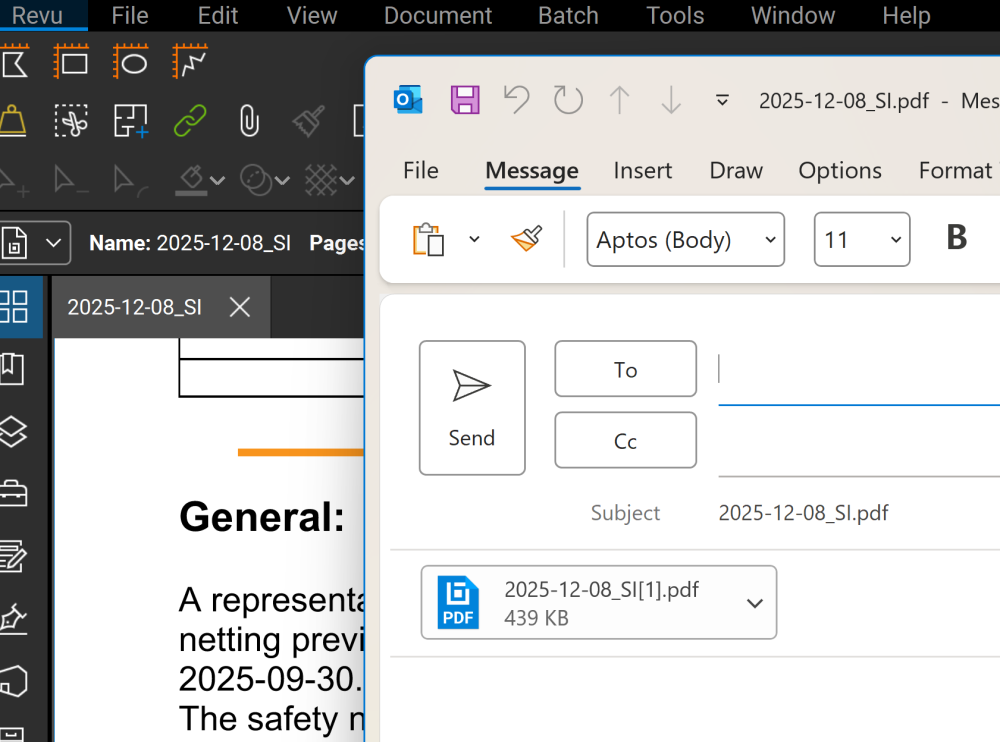Viewport: 1000px width, 742px height.
Task: Open the Document menu in Revu
Action: (x=437, y=16)
